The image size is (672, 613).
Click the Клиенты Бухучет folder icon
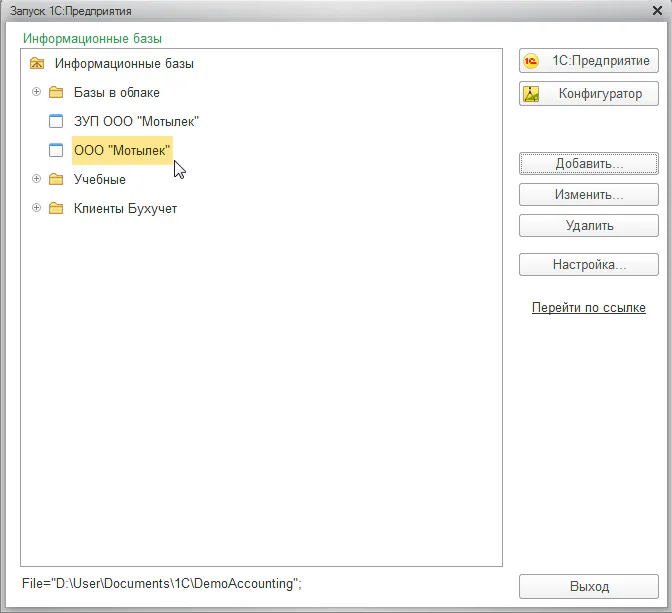[56, 209]
